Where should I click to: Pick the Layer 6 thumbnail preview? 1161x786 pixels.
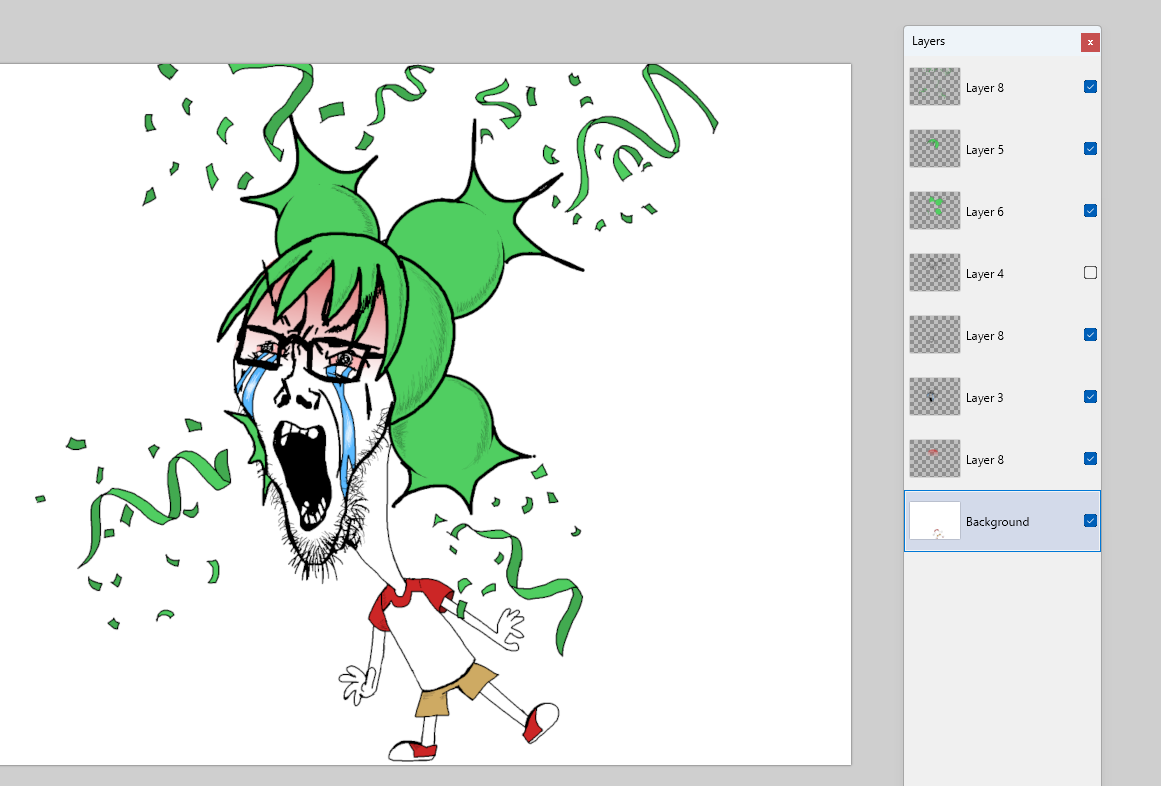(934, 211)
